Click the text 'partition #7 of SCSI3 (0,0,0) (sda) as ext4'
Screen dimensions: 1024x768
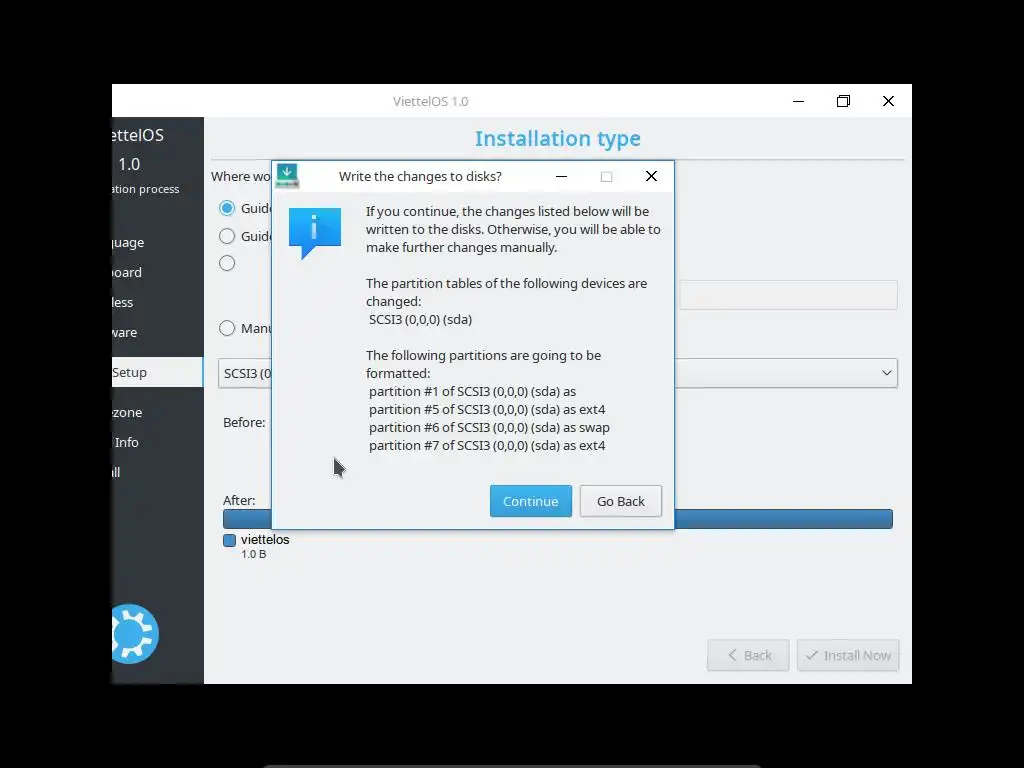click(487, 445)
